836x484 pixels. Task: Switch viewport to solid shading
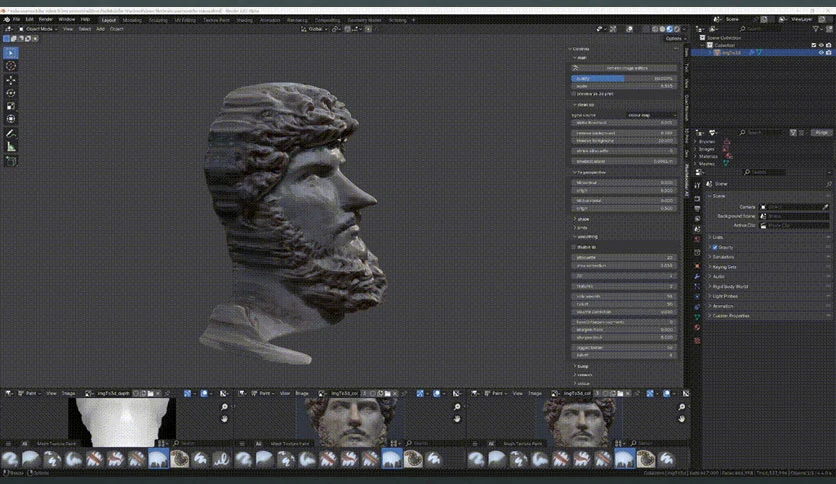662,29
